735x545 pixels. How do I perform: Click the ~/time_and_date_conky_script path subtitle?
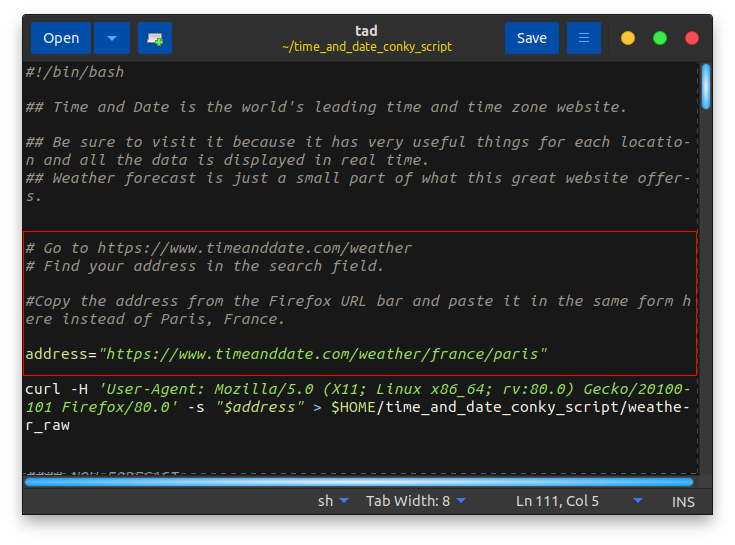click(x=367, y=47)
